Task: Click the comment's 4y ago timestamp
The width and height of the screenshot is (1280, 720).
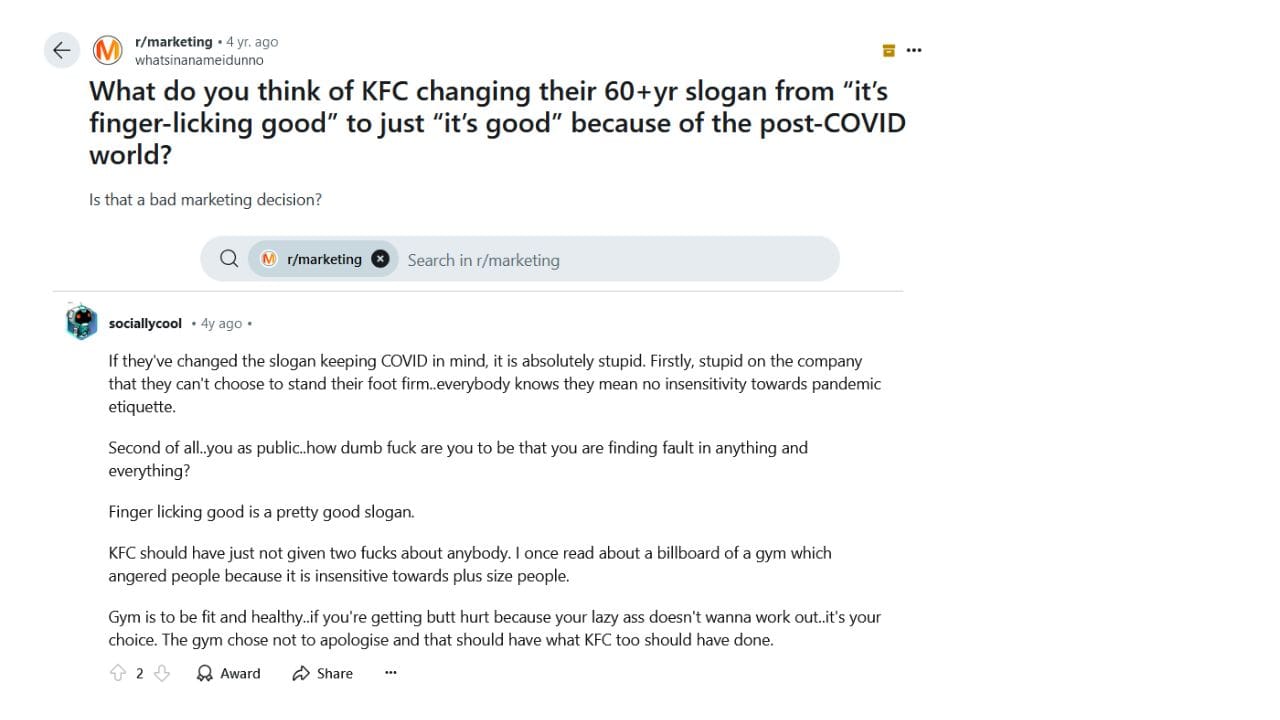Action: pos(222,323)
